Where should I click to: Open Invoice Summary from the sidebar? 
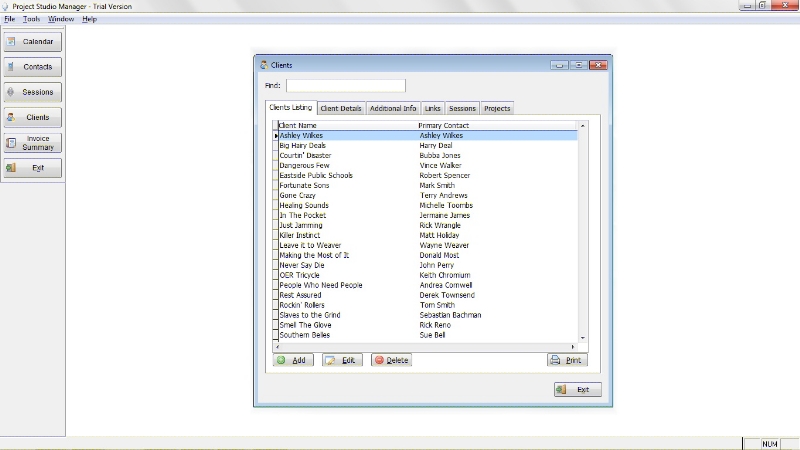tap(33, 143)
